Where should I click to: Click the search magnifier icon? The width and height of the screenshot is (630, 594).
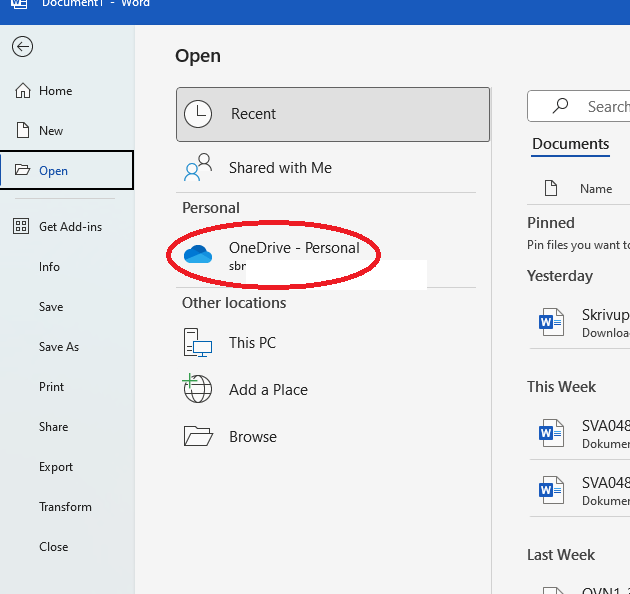(x=560, y=106)
